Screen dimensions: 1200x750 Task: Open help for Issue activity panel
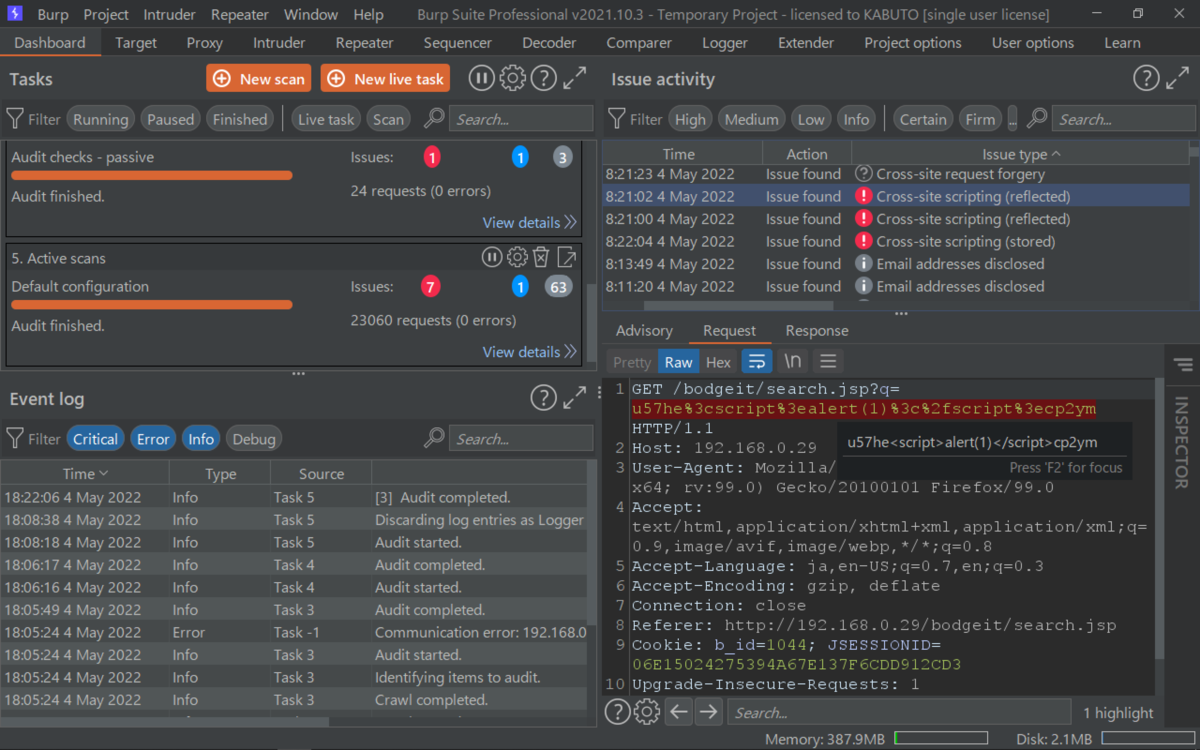(1146, 79)
